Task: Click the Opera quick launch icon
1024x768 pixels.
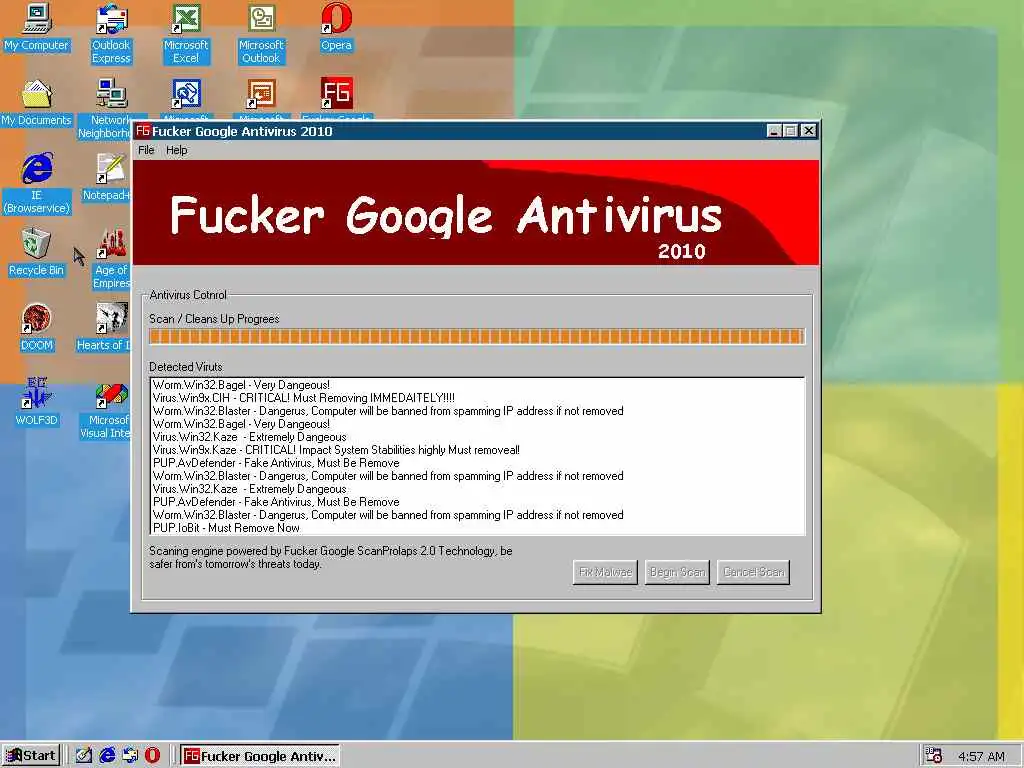Action: pos(152,756)
